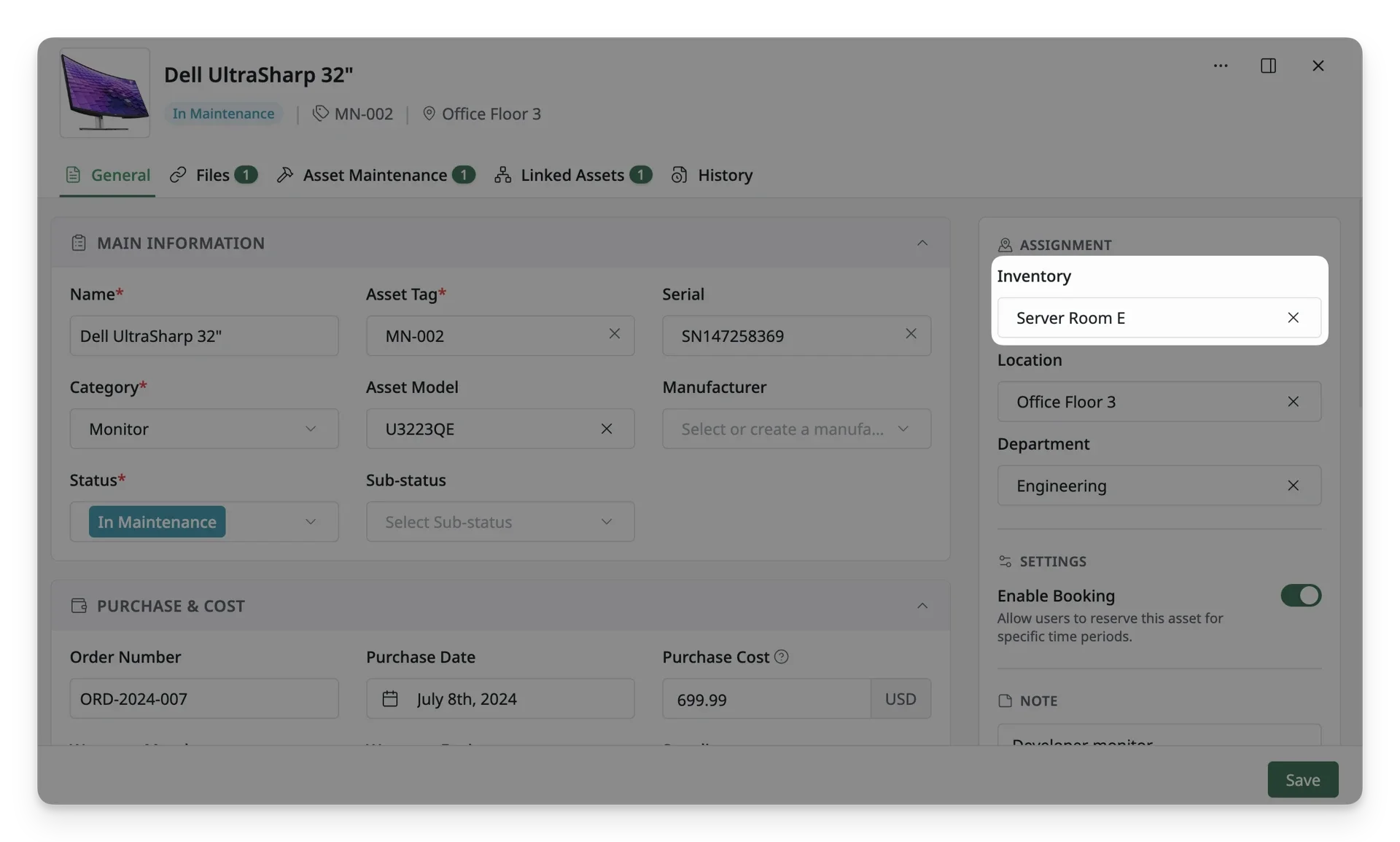
Task: Collapse the Main Information section
Action: [922, 243]
